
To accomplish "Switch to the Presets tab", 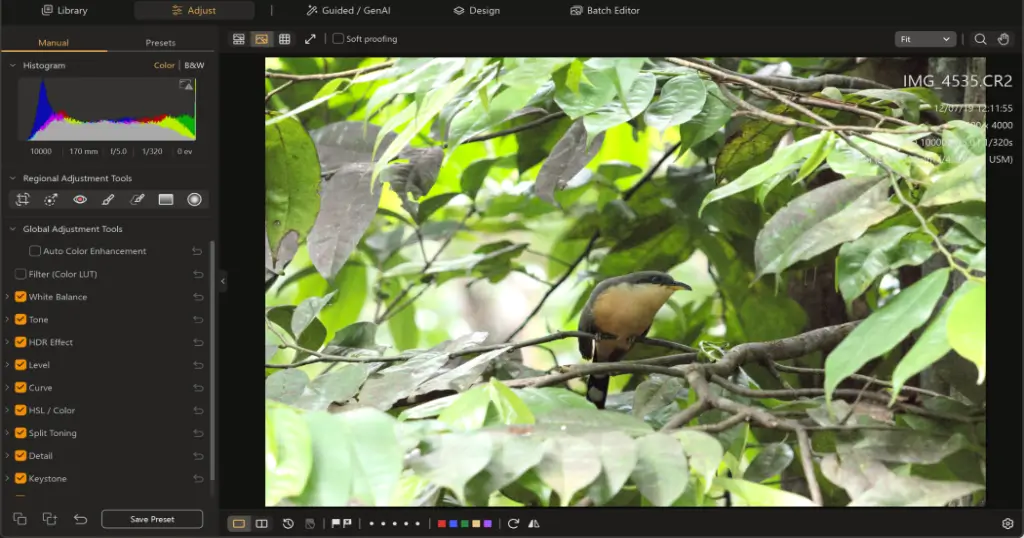I will pyautogui.click(x=161, y=42).
